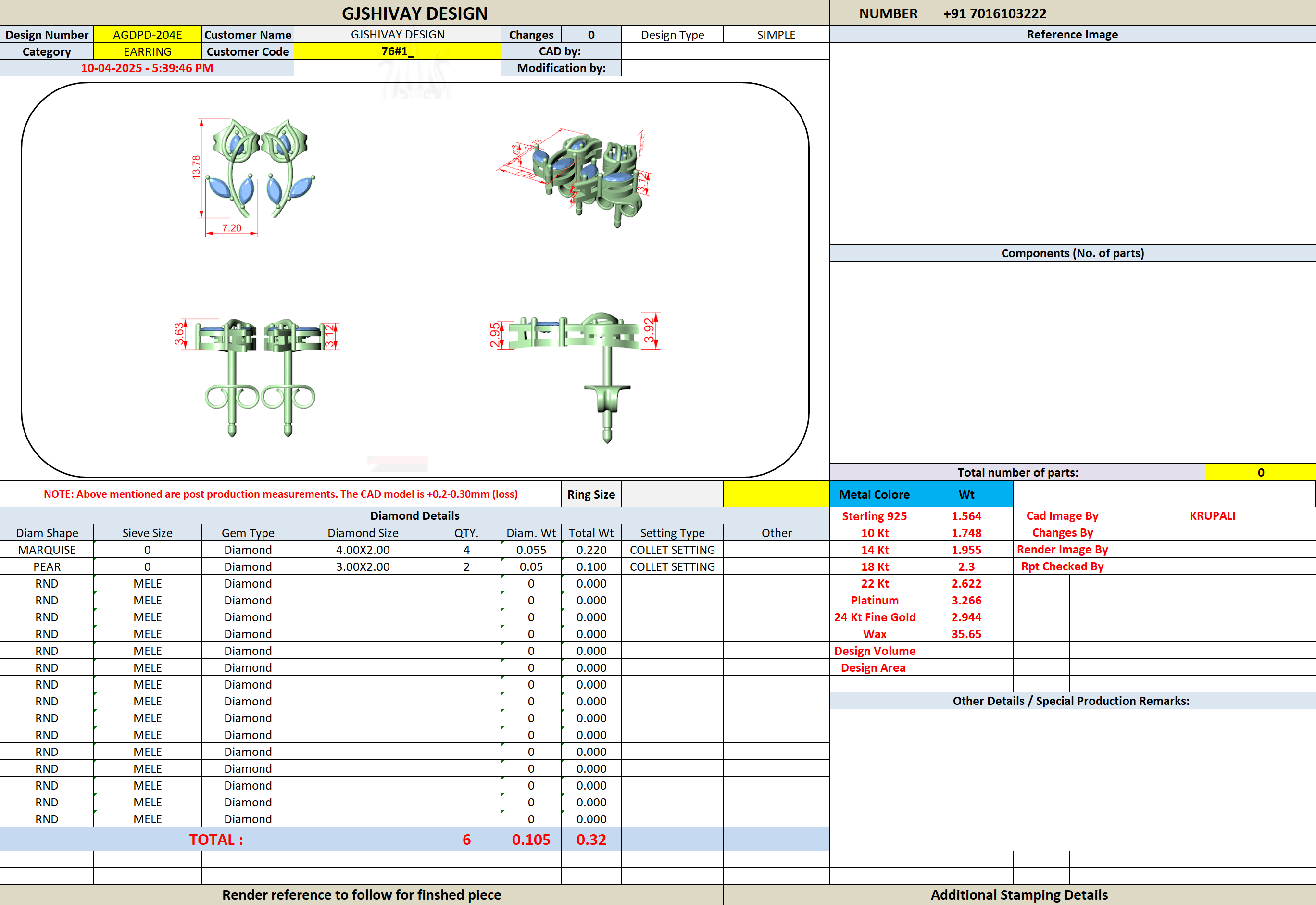Click the Setting Type column header
The image size is (1316, 905).
coord(672,533)
